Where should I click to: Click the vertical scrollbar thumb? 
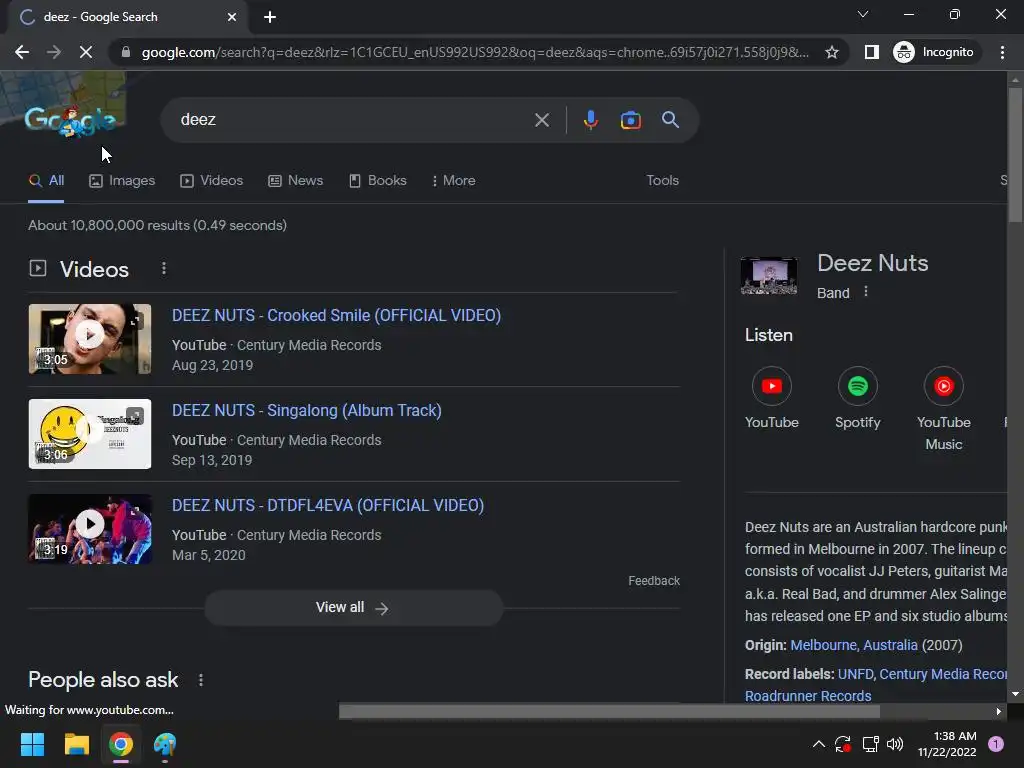tap(1015, 154)
